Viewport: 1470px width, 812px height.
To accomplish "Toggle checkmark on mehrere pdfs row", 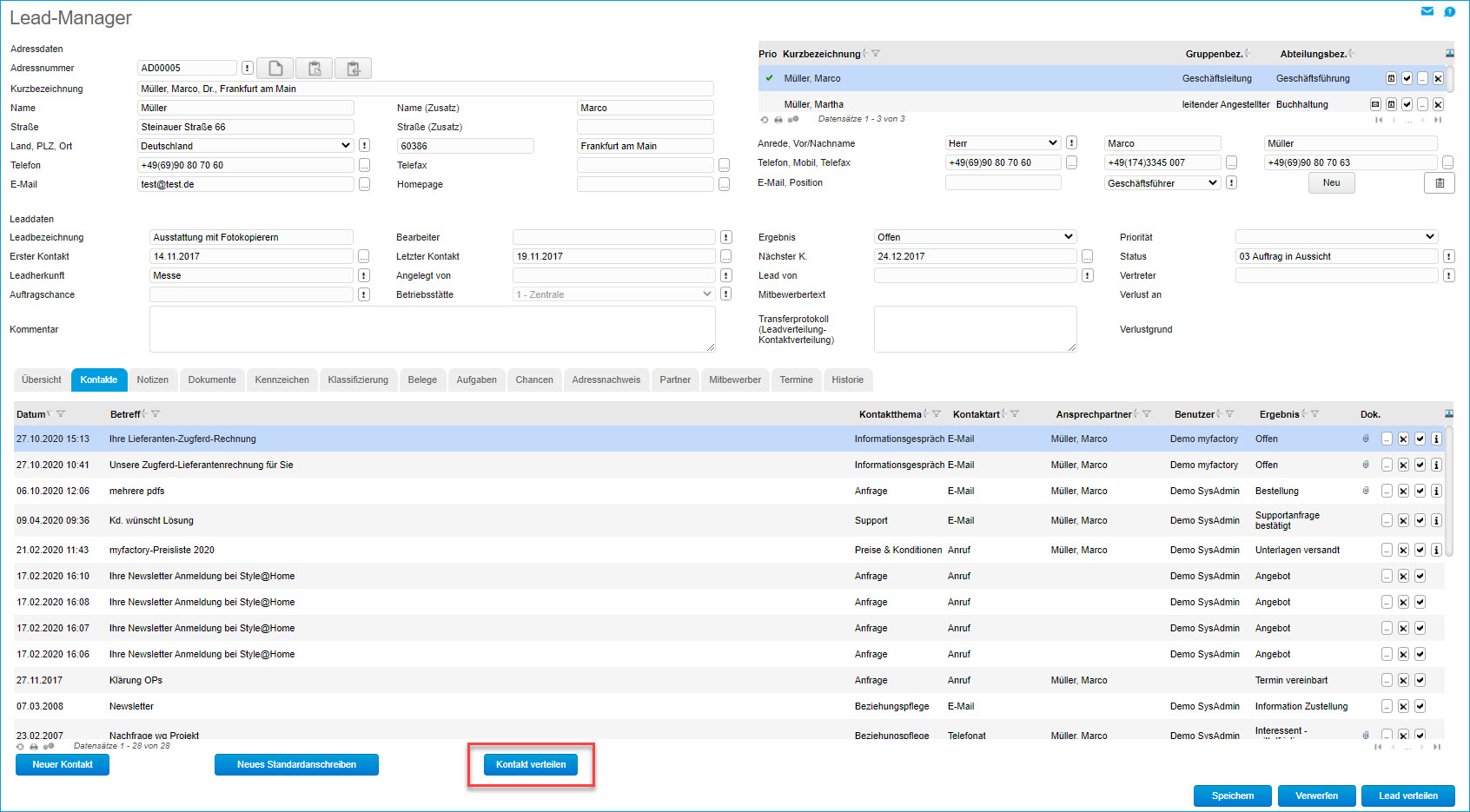I will click(x=1420, y=491).
